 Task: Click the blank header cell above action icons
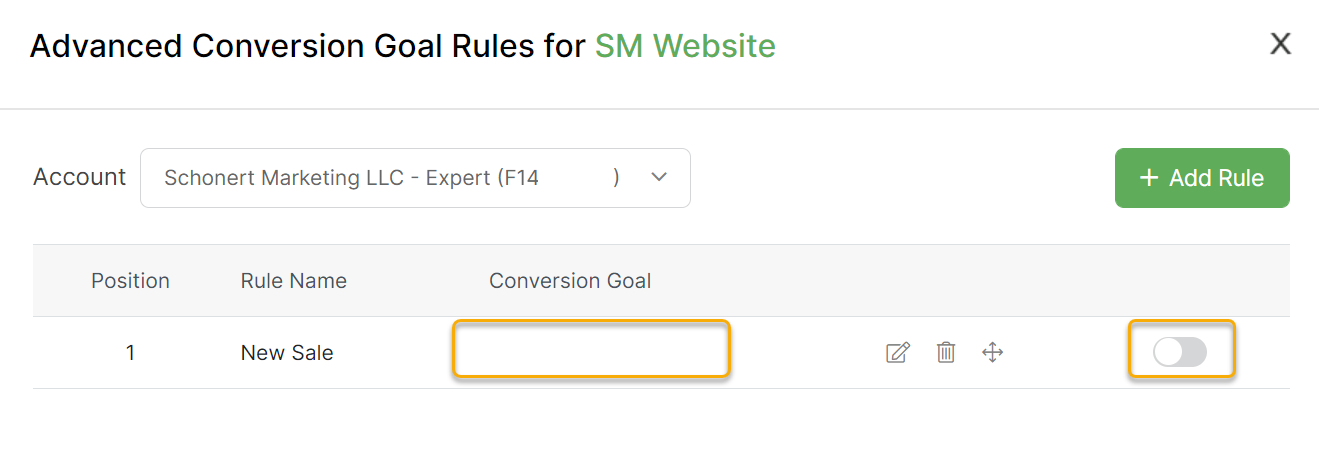945,281
